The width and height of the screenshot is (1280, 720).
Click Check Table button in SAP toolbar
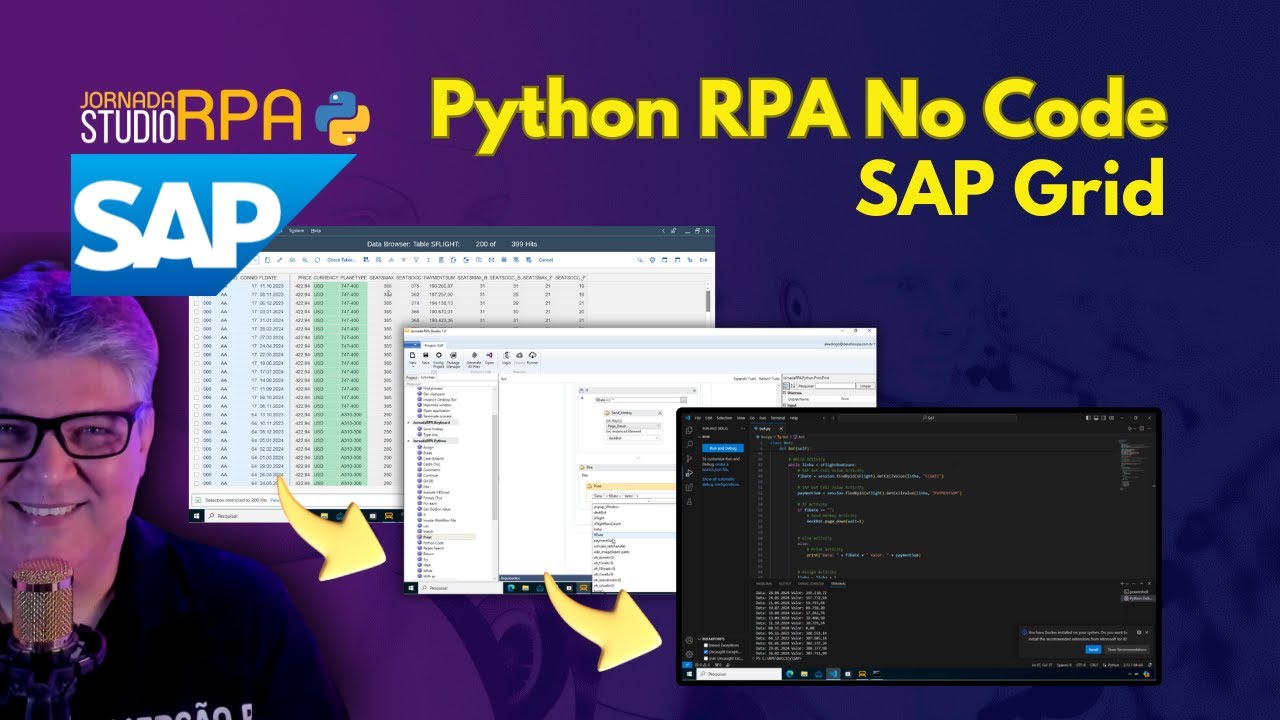coord(341,260)
